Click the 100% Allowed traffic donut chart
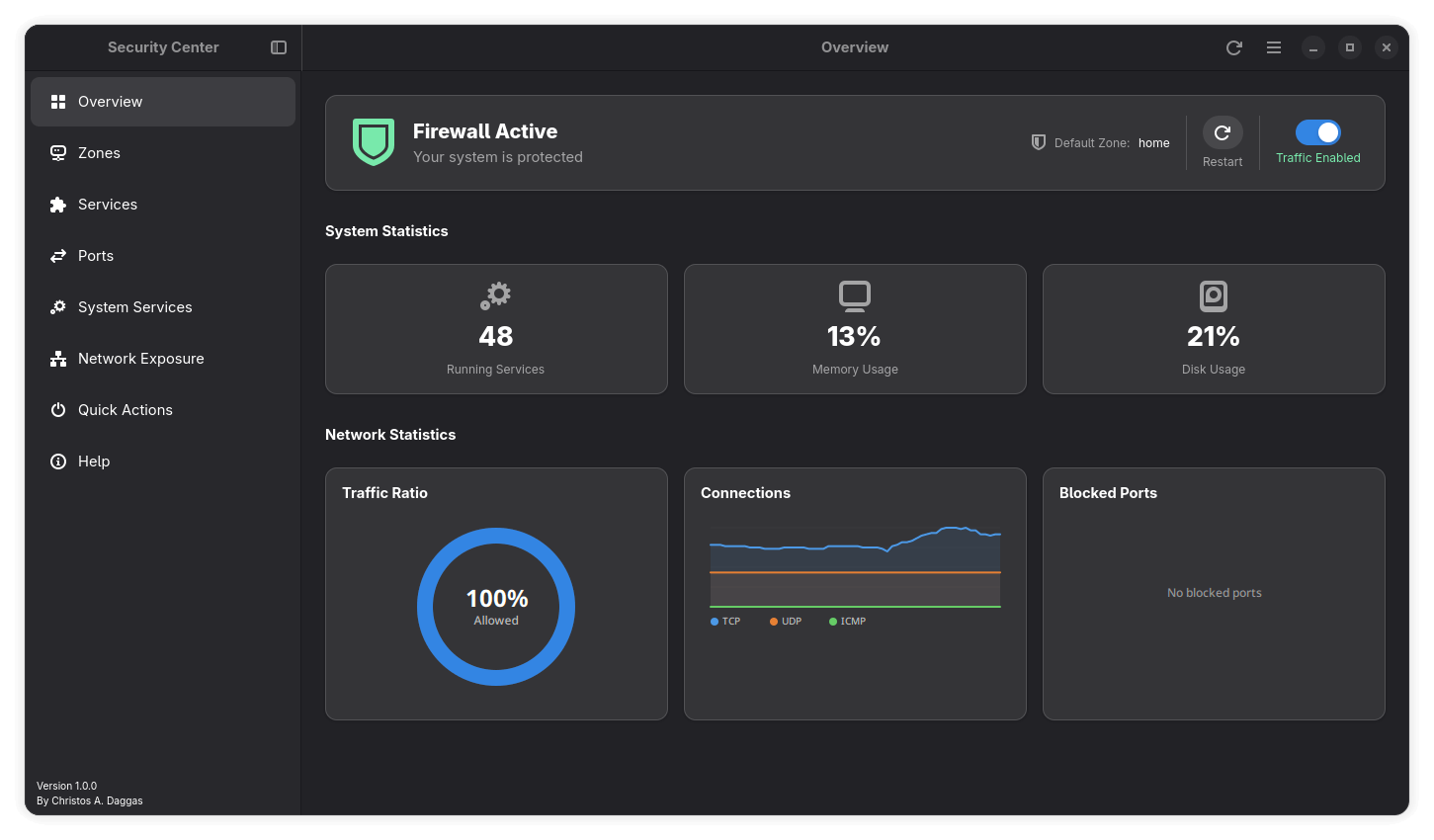Viewport: 1434px width, 840px height. point(496,607)
